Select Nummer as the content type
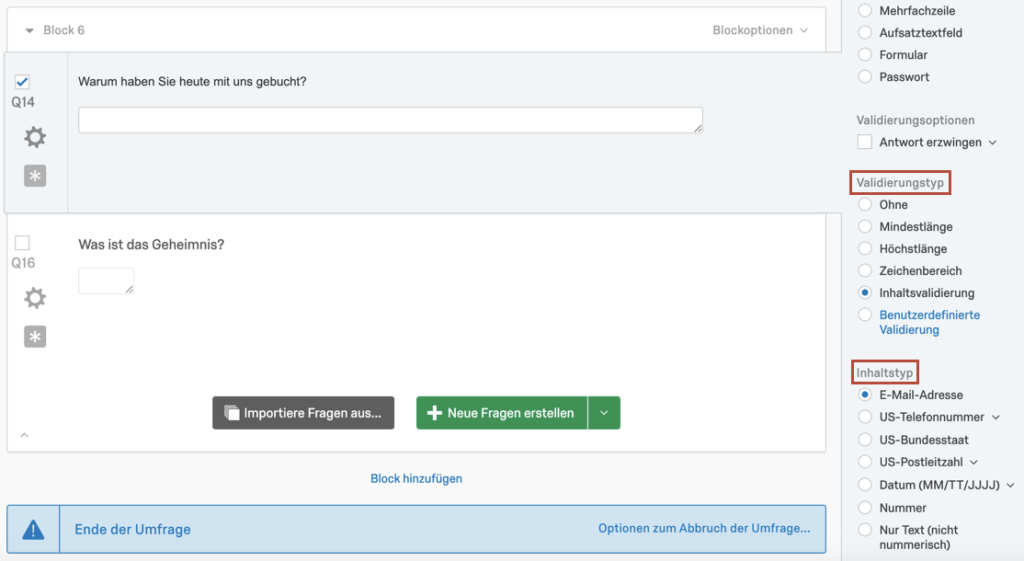The image size is (1024, 561). pos(865,507)
